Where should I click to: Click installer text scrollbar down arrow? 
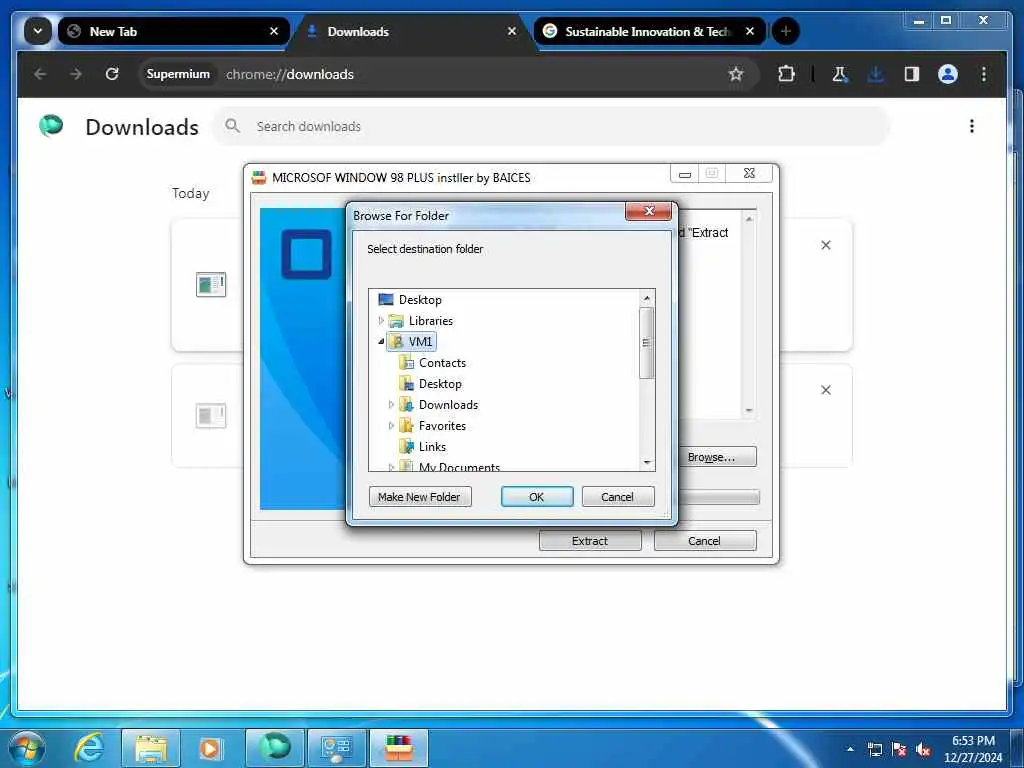point(748,411)
